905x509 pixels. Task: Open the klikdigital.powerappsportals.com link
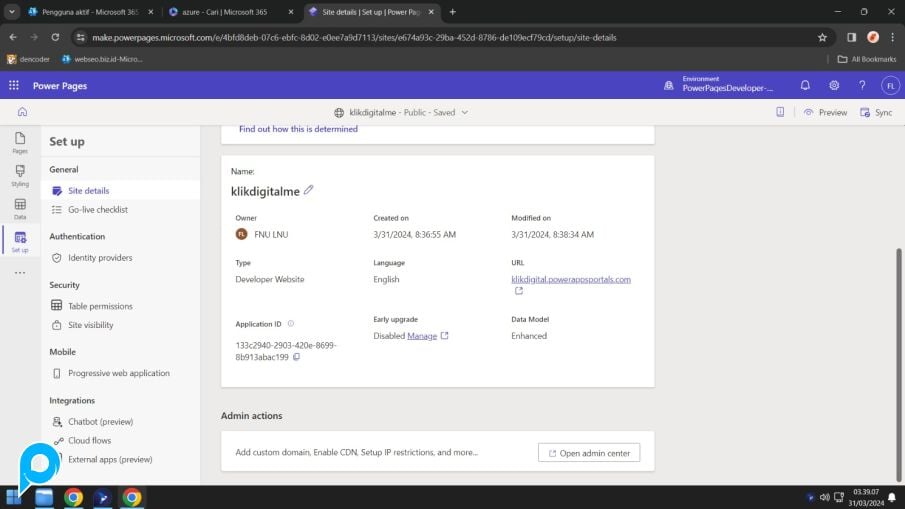pos(570,279)
